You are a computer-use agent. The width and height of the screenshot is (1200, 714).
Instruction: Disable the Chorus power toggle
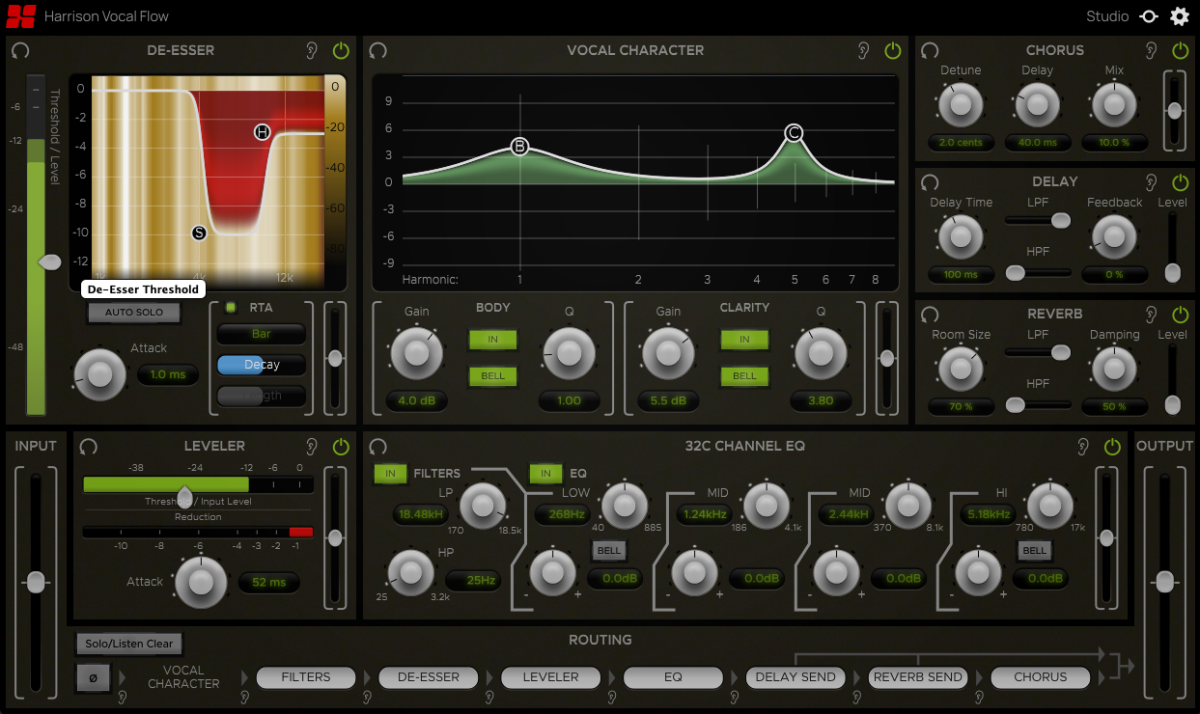click(x=1180, y=50)
